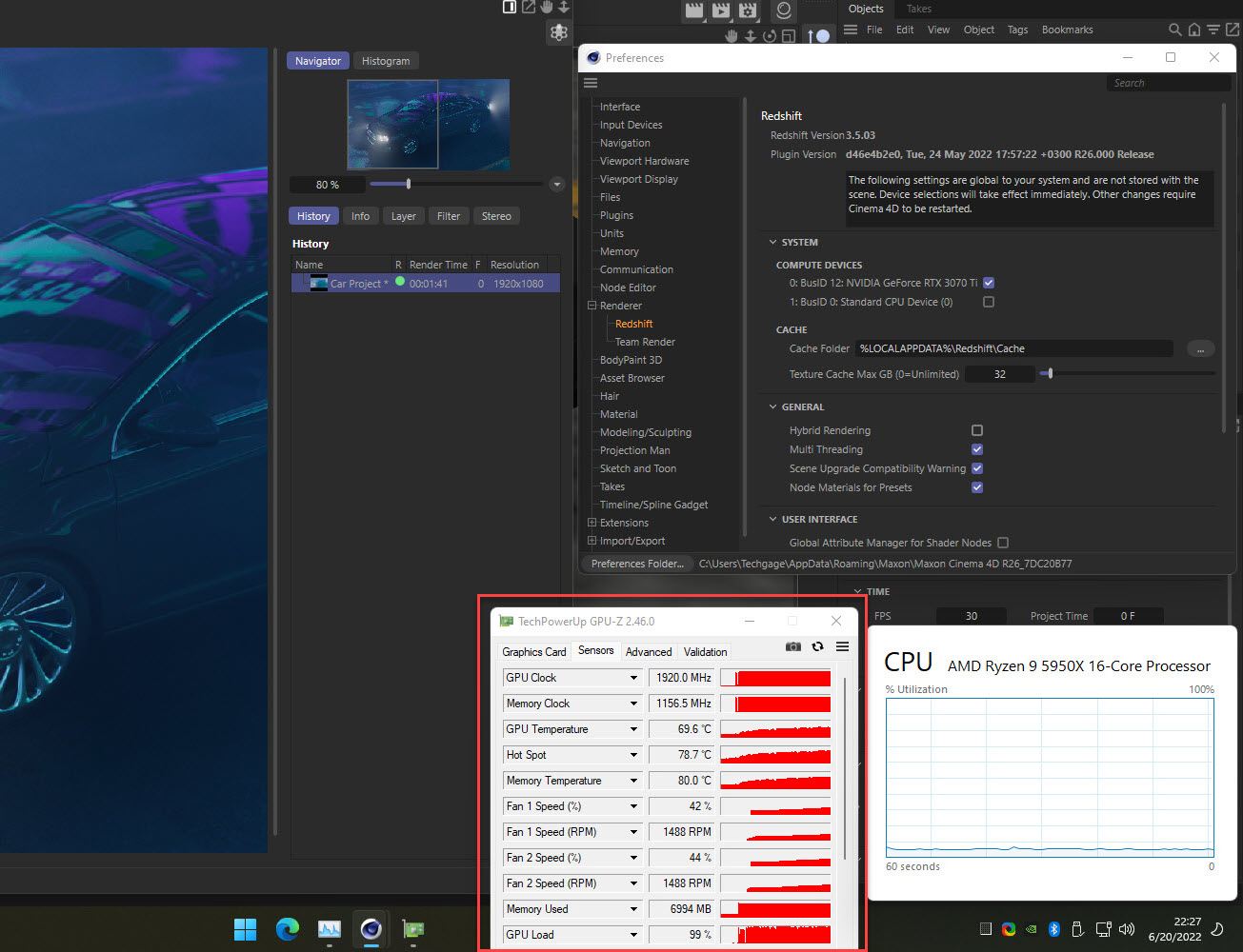Select the viewport pan hand icon
The image size is (1243, 952).
730,35
